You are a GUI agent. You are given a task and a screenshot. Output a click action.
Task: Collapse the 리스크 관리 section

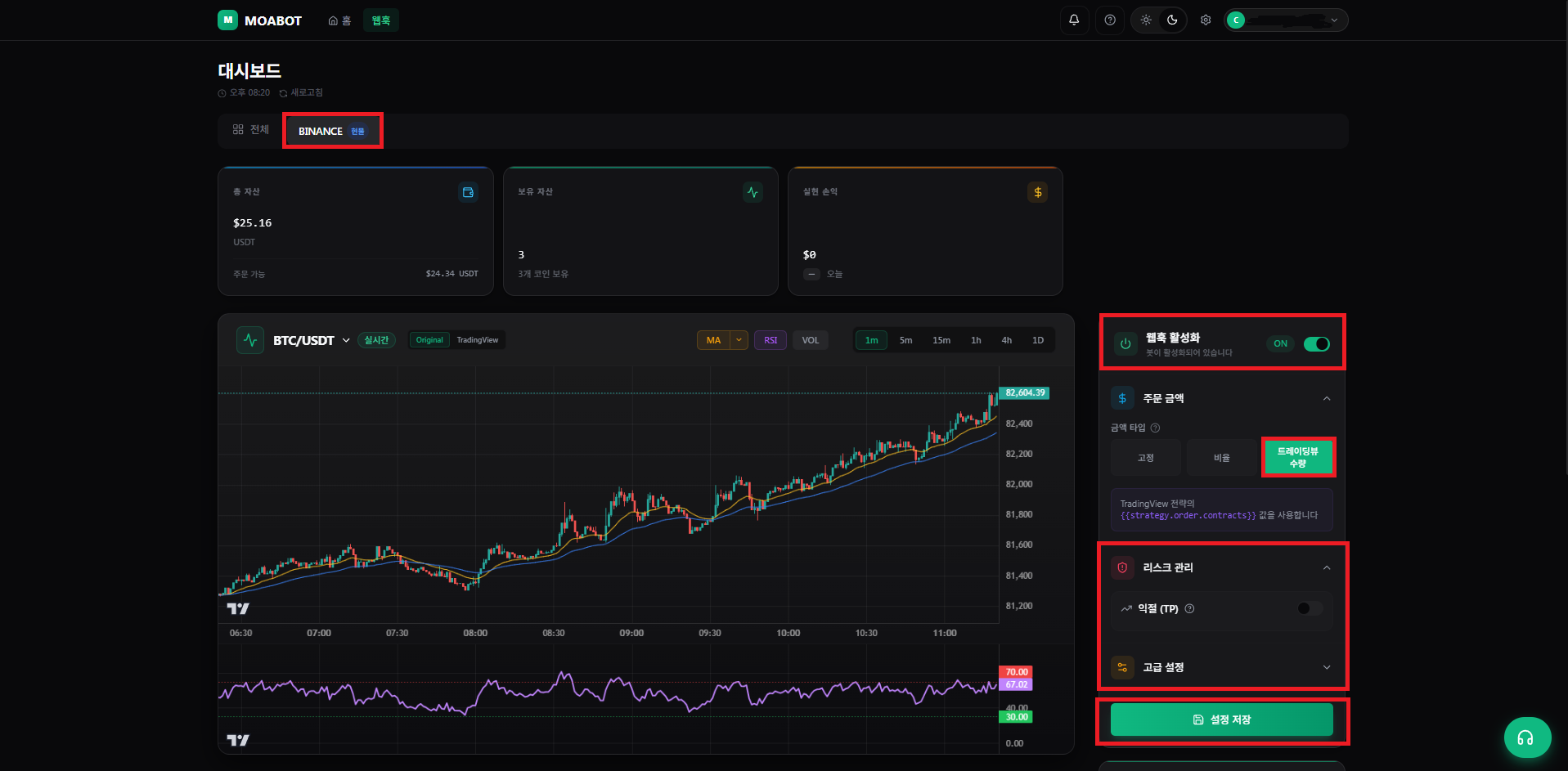[1327, 567]
